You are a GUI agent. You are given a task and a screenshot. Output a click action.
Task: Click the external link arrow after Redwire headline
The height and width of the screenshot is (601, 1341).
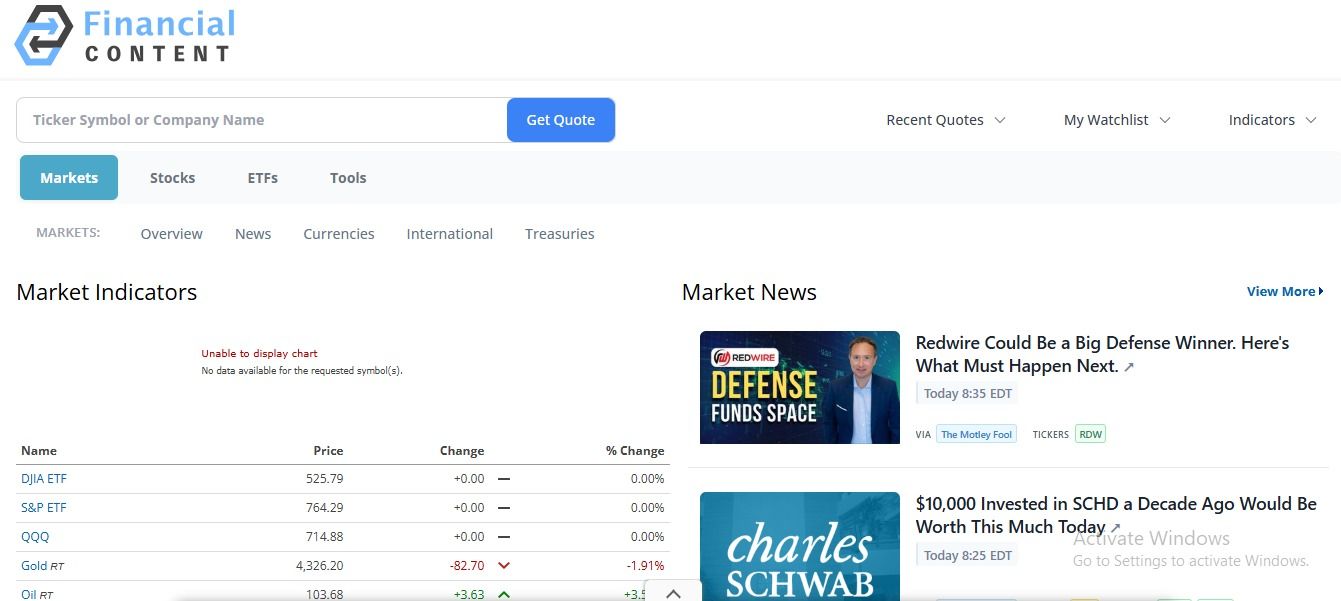[x=1129, y=367]
